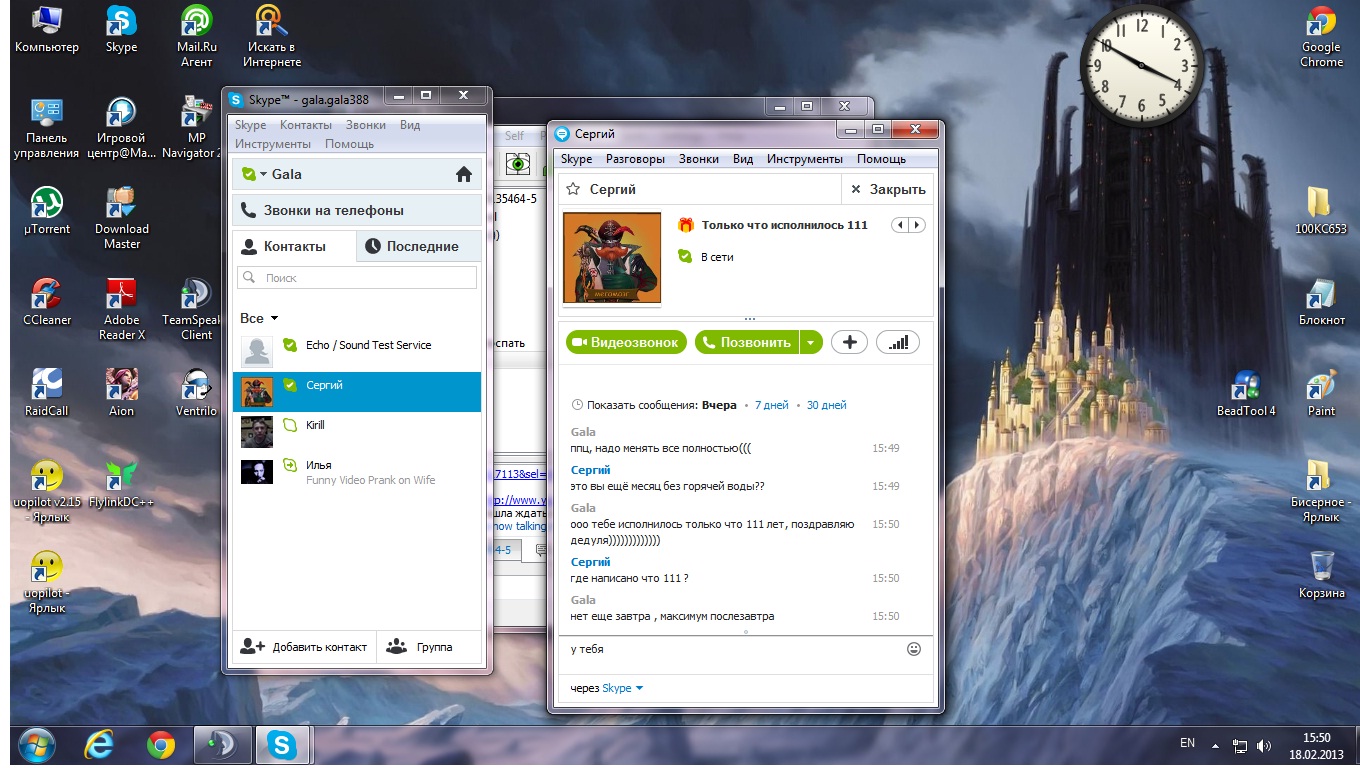This screenshot has height=768, width=1360.
Task: Select the CCleaner desktop shortcut
Action: pyautogui.click(x=46, y=303)
